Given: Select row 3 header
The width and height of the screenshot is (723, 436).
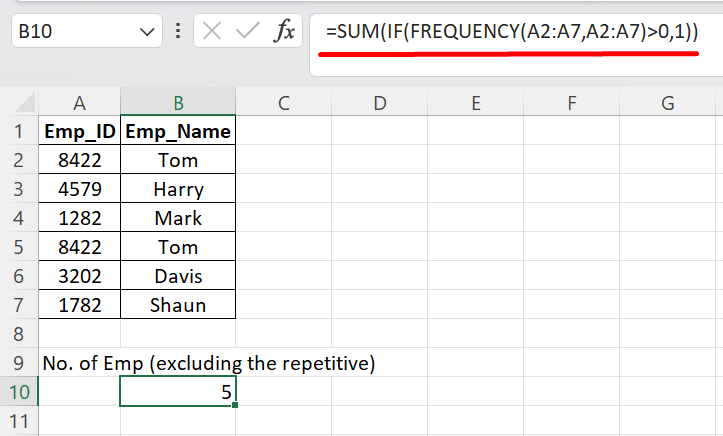Looking at the screenshot, I should pos(18,189).
